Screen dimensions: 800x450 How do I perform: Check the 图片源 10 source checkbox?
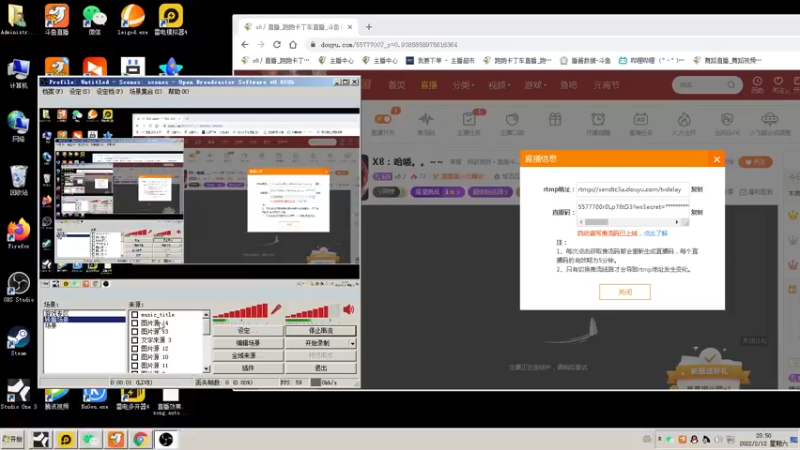(135, 357)
